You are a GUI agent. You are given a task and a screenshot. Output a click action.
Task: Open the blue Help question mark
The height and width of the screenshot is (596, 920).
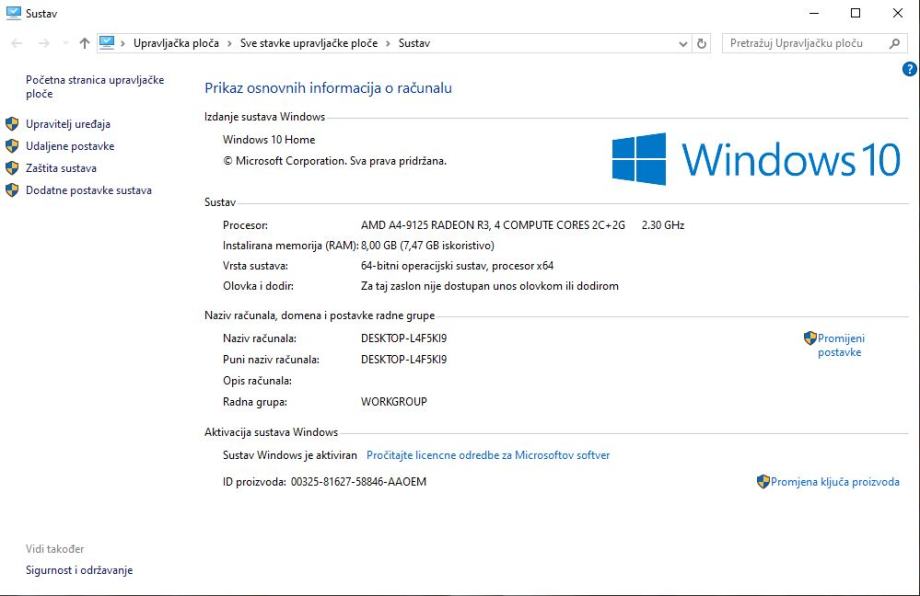[909, 69]
